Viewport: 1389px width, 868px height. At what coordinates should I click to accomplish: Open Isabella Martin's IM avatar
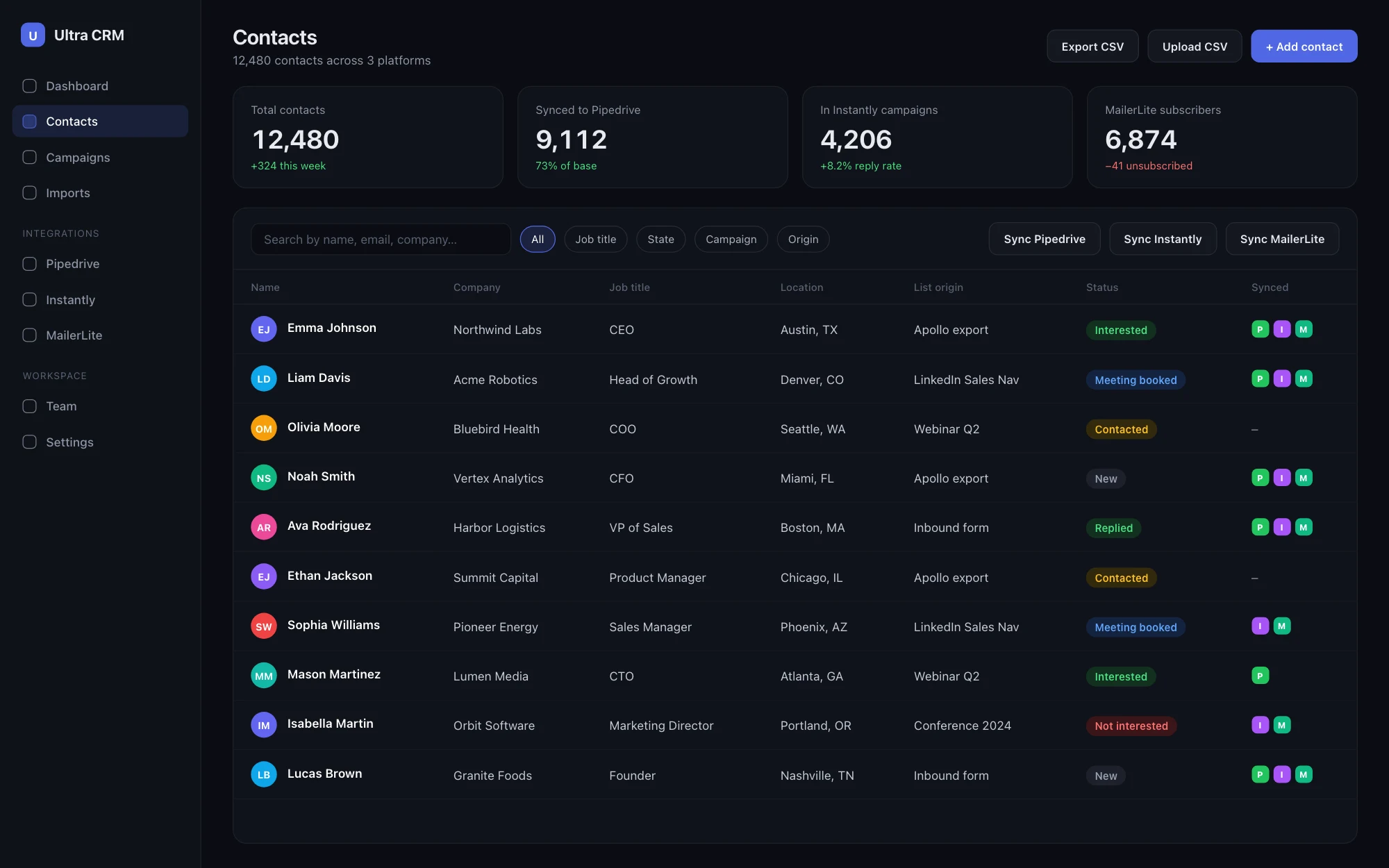tap(264, 725)
